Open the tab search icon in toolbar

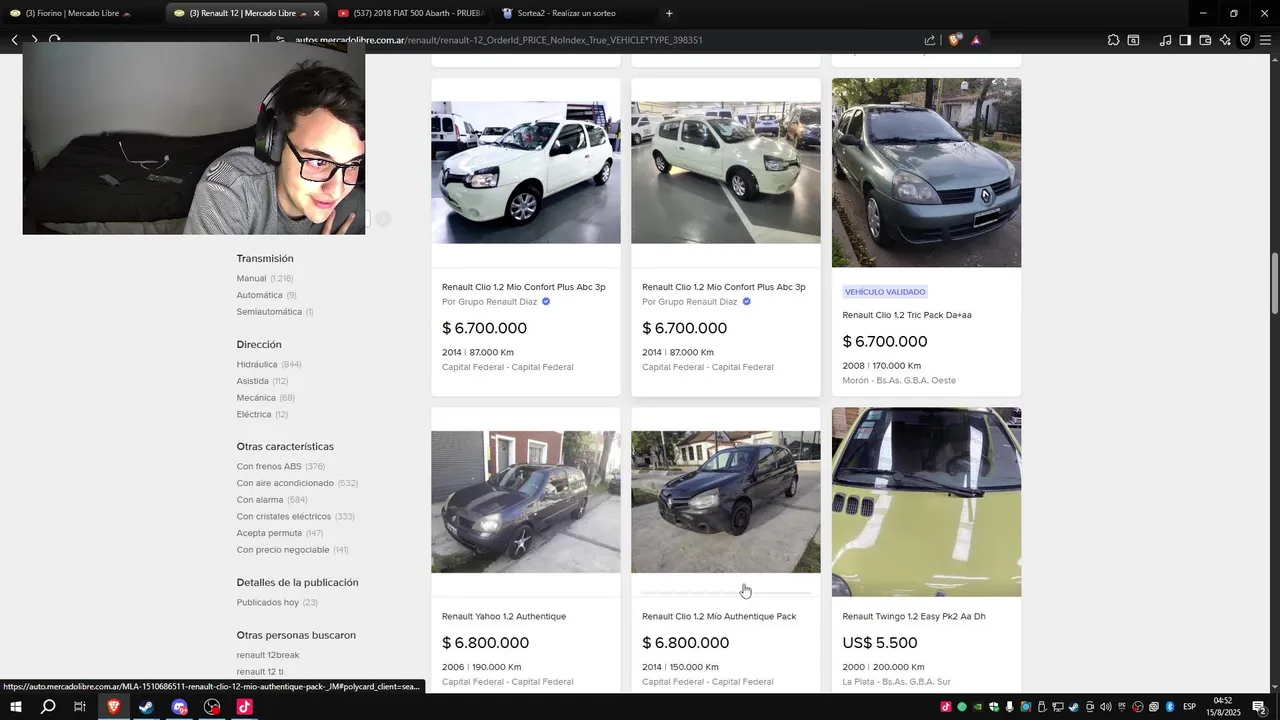(x=1133, y=40)
